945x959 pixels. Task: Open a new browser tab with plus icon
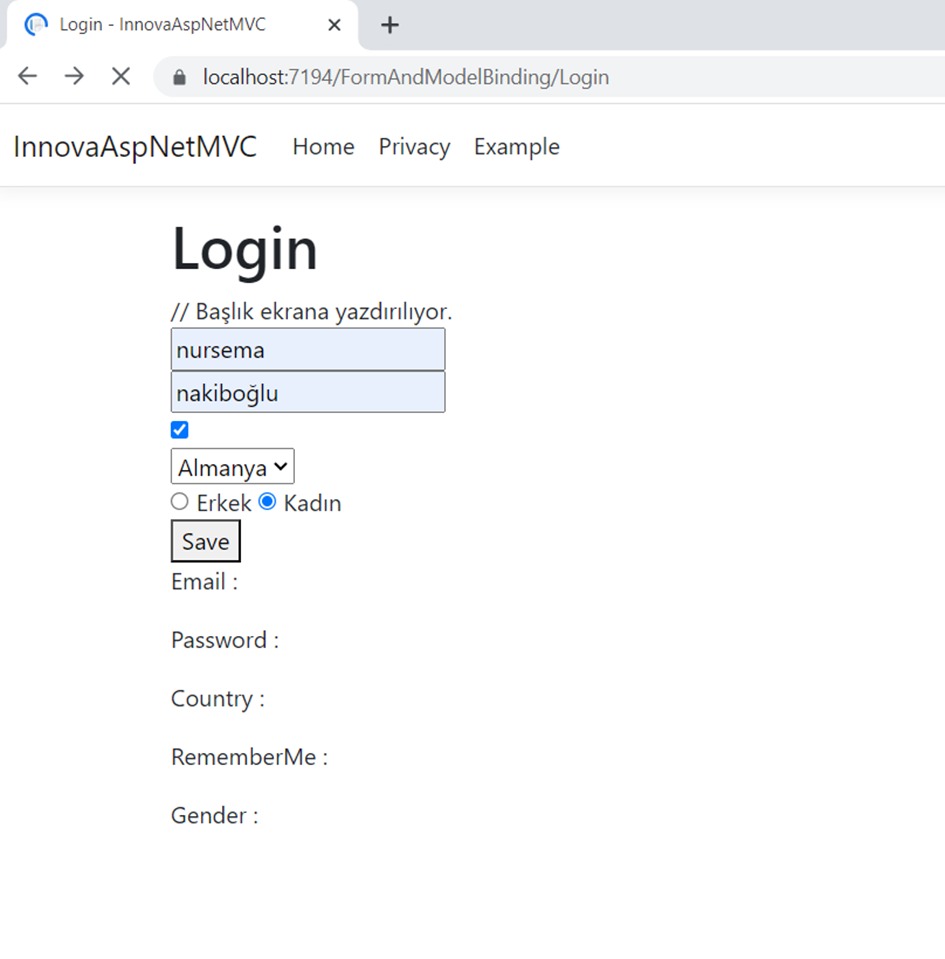coord(390,25)
